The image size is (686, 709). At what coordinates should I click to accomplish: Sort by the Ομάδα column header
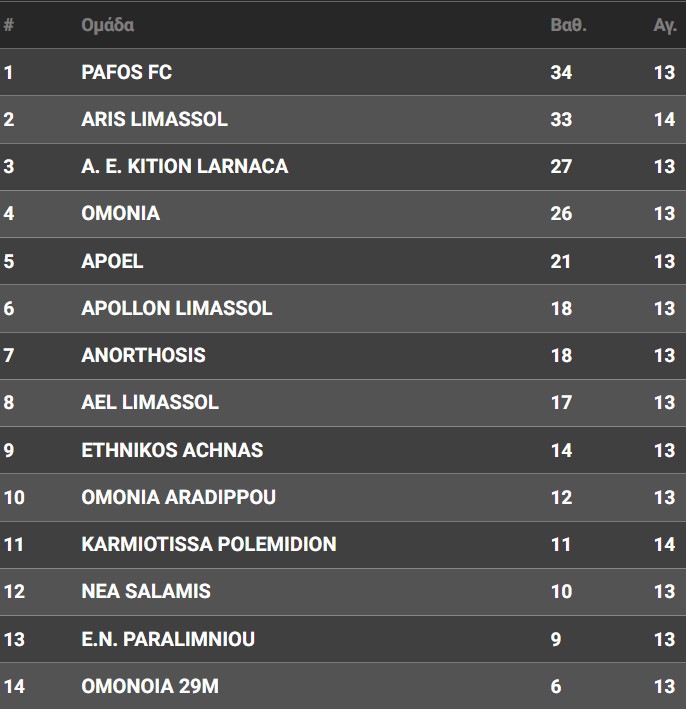point(107,25)
